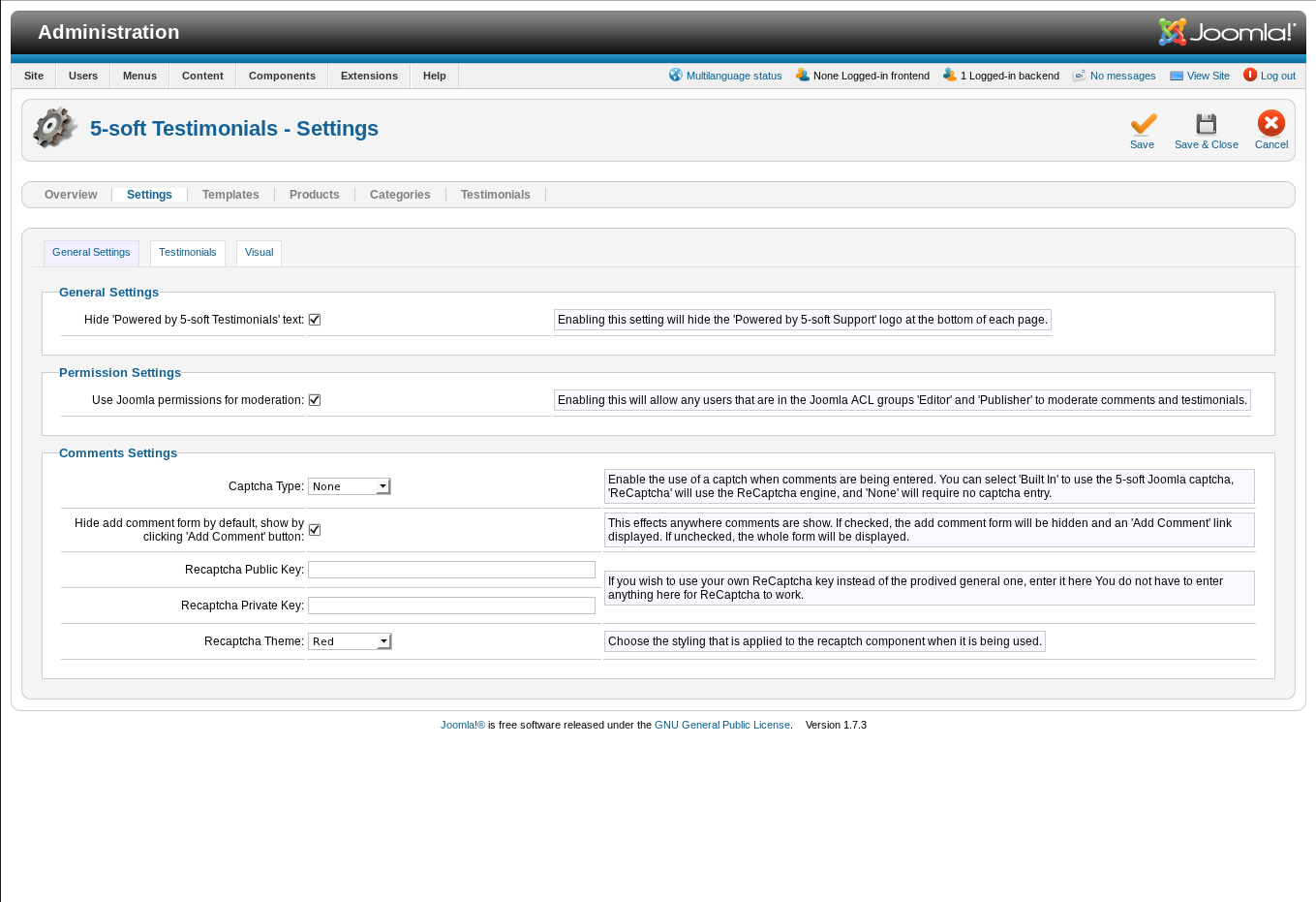Click the View Site monitor icon
This screenshot has height=902, width=1316.
pyautogui.click(x=1177, y=76)
